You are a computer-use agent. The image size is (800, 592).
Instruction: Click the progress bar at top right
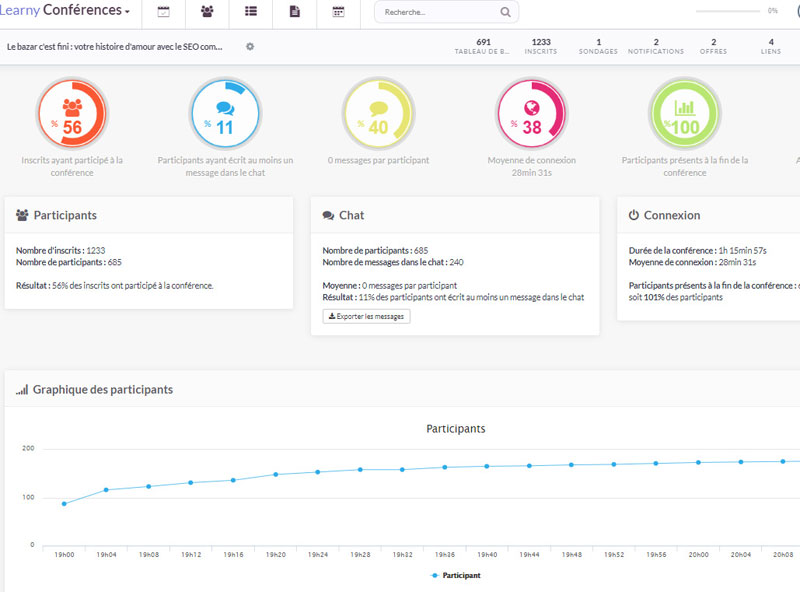pos(727,11)
